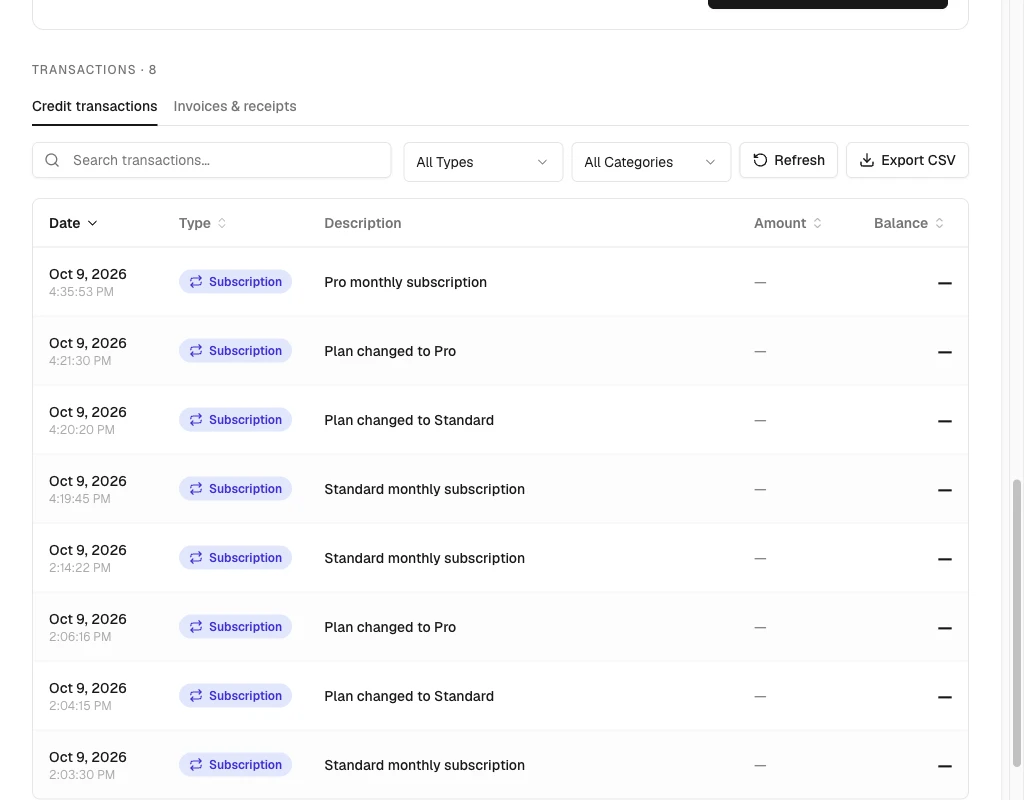Click the Date column sort chevron

point(93,223)
